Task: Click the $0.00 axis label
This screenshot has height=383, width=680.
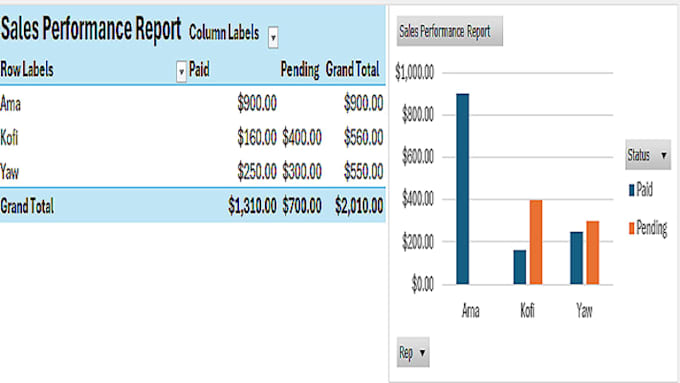Action: click(422, 285)
